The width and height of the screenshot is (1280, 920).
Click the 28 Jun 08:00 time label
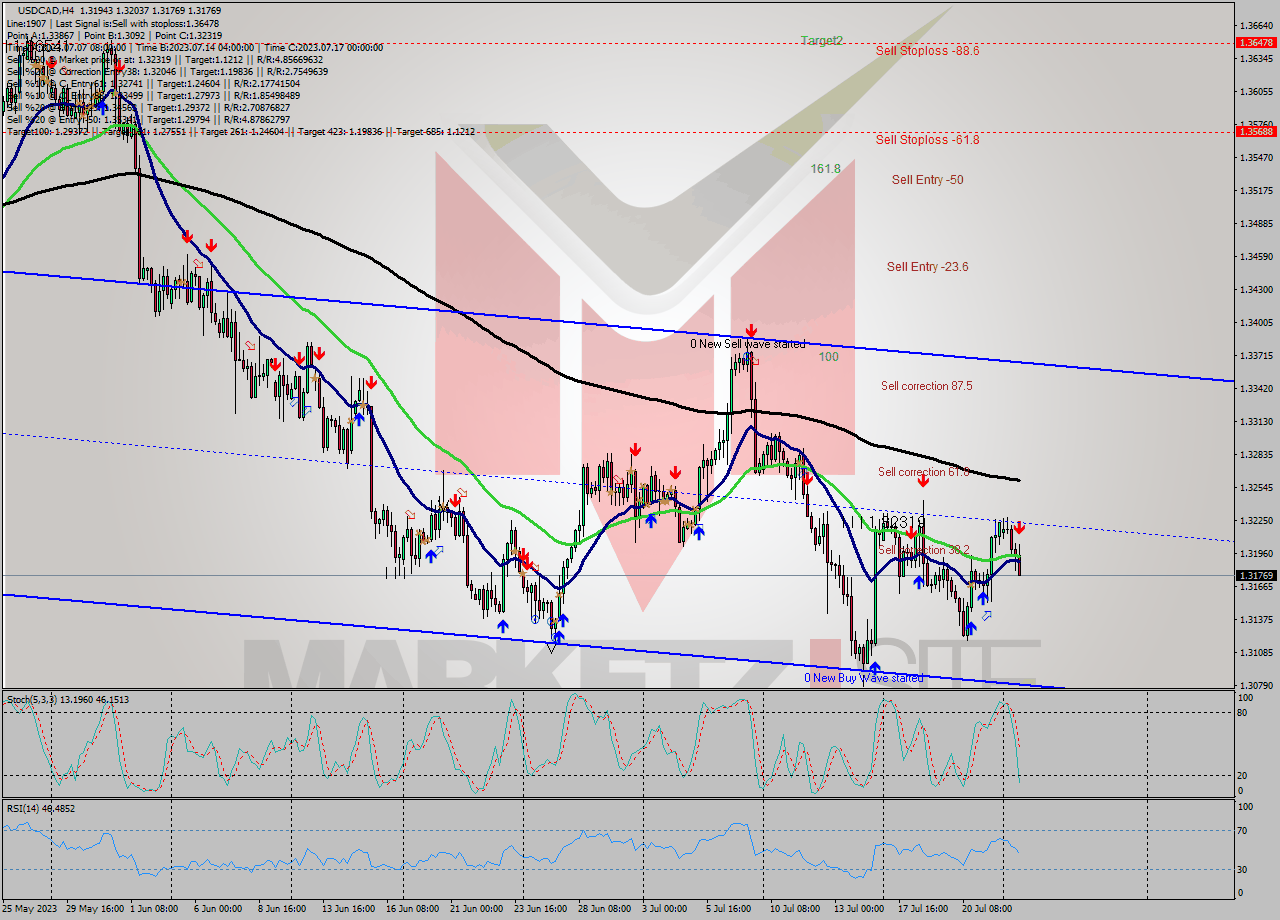click(603, 909)
